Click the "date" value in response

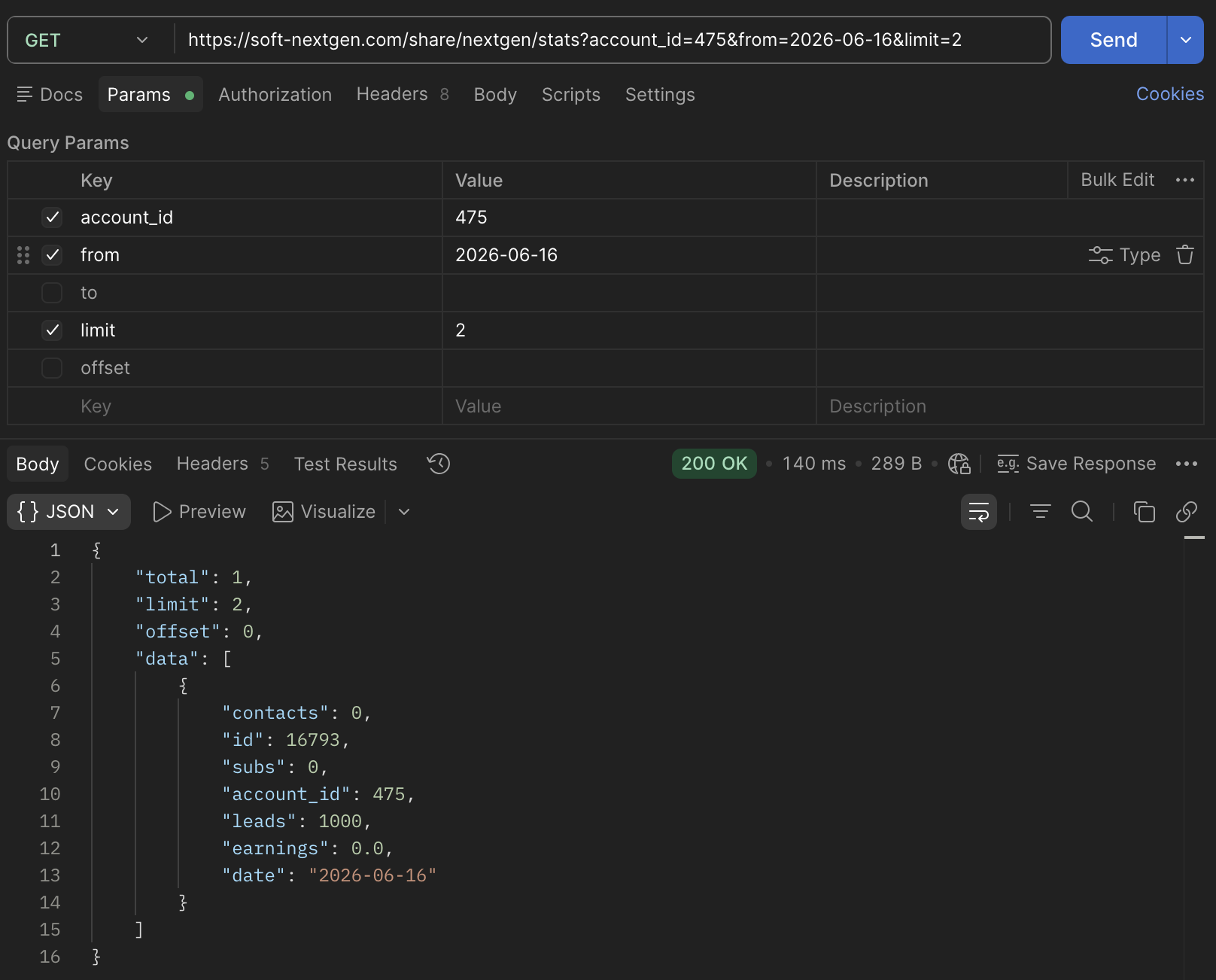(x=372, y=875)
